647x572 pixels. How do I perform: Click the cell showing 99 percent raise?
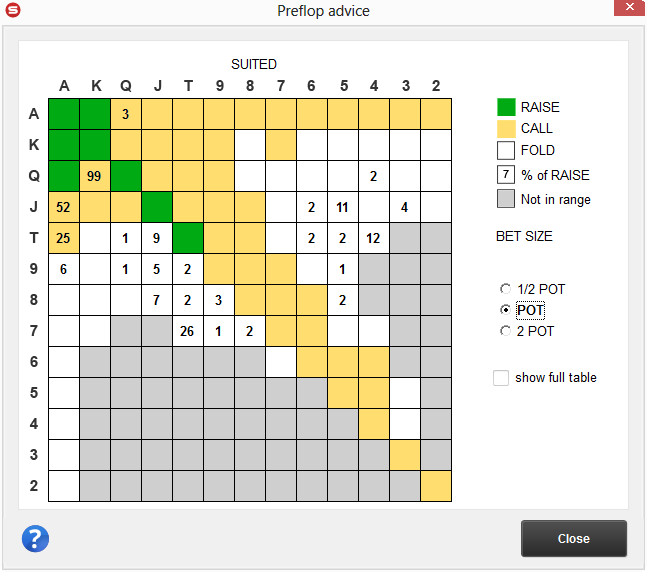[x=94, y=176]
